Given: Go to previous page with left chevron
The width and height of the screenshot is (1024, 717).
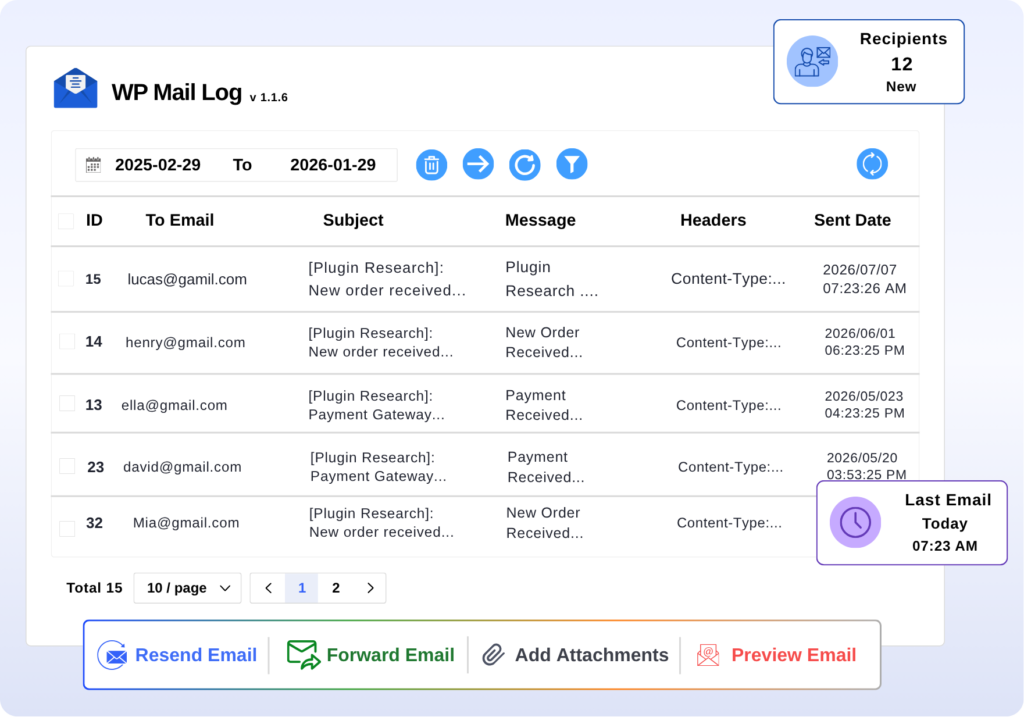Looking at the screenshot, I should (x=268, y=588).
